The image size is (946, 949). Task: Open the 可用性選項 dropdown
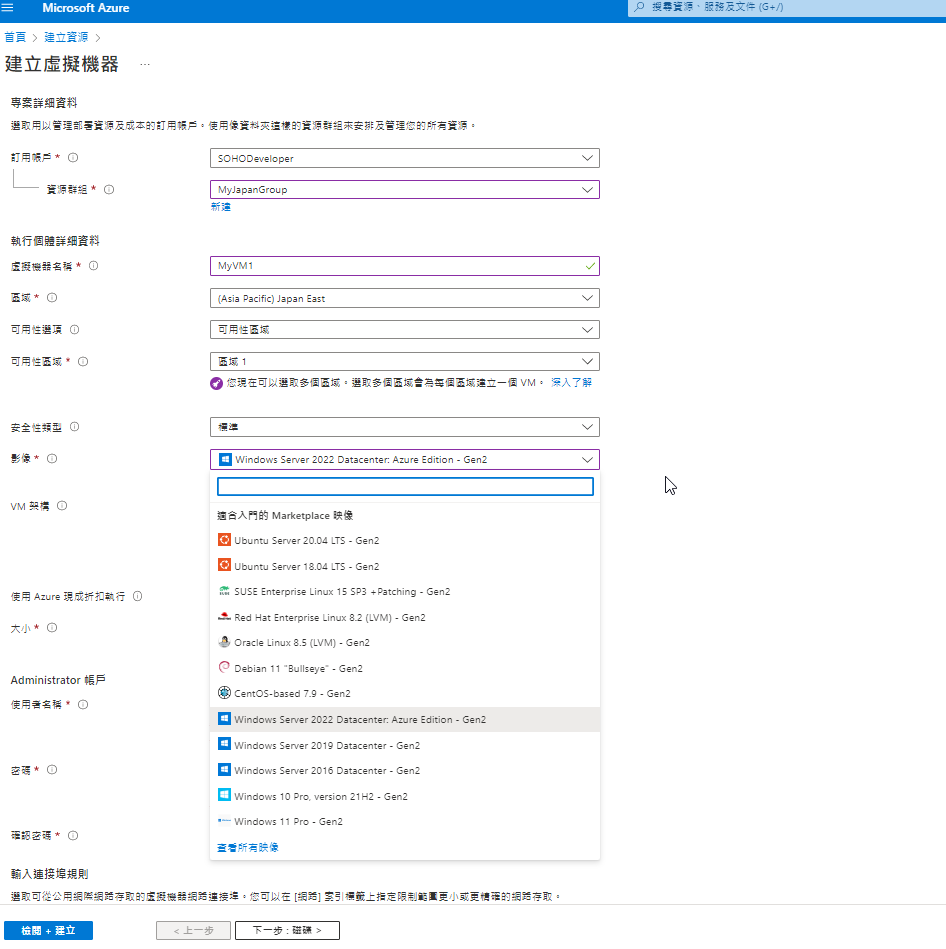pyautogui.click(x=404, y=330)
